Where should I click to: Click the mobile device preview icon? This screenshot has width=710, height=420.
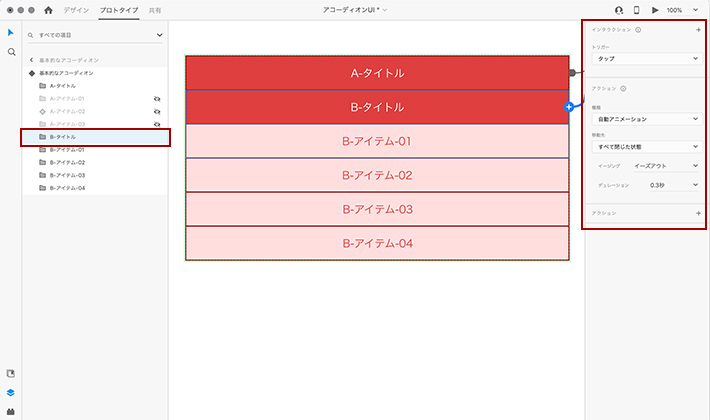(x=636, y=10)
